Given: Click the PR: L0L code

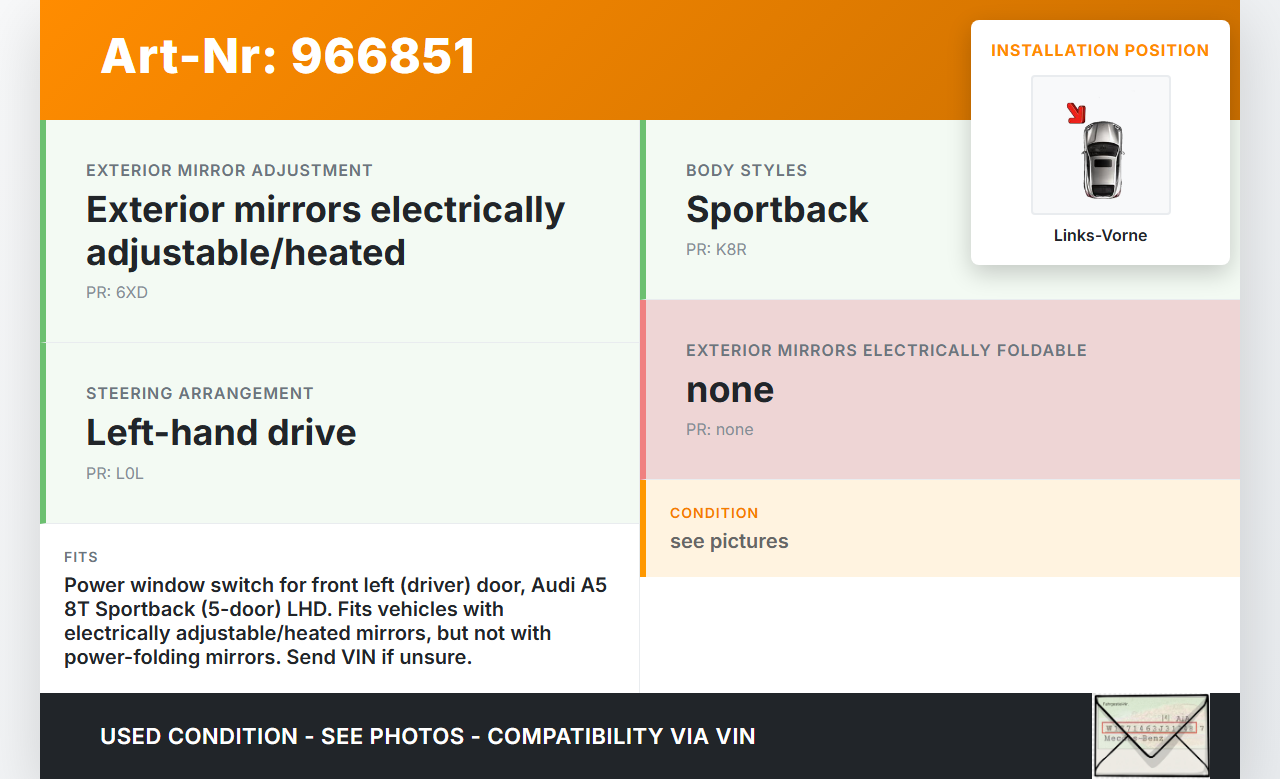Looking at the screenshot, I should [x=115, y=474].
